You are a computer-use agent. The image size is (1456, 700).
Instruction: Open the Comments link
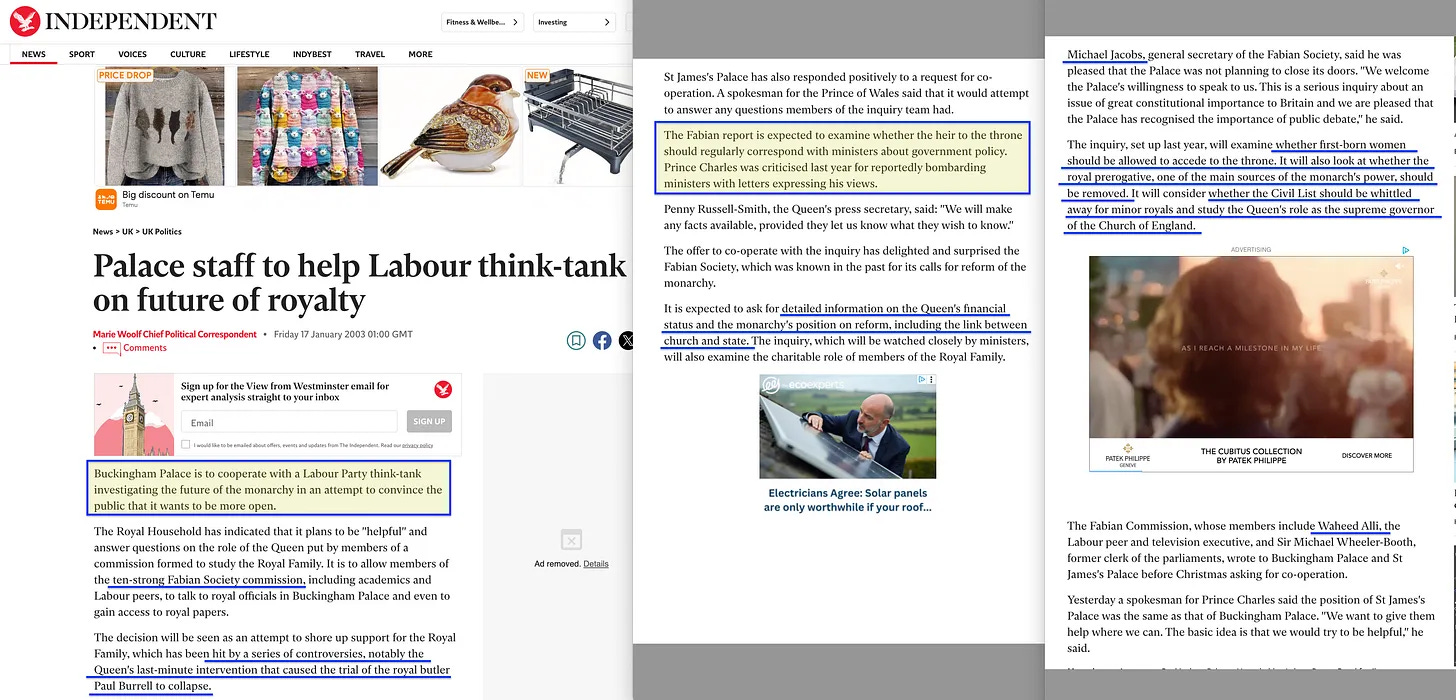pyautogui.click(x=145, y=348)
